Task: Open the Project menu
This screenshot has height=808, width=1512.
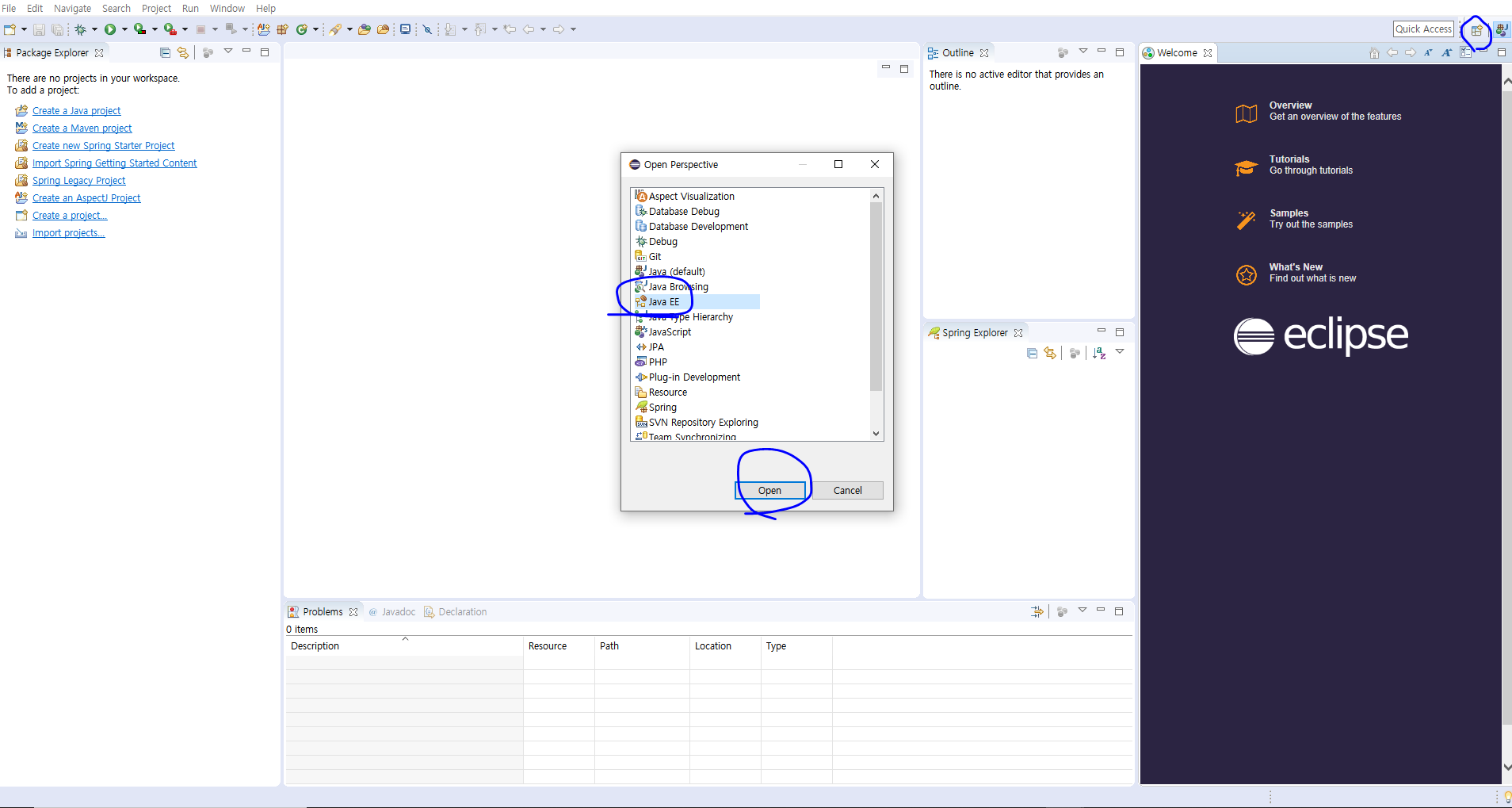Action: click(156, 8)
